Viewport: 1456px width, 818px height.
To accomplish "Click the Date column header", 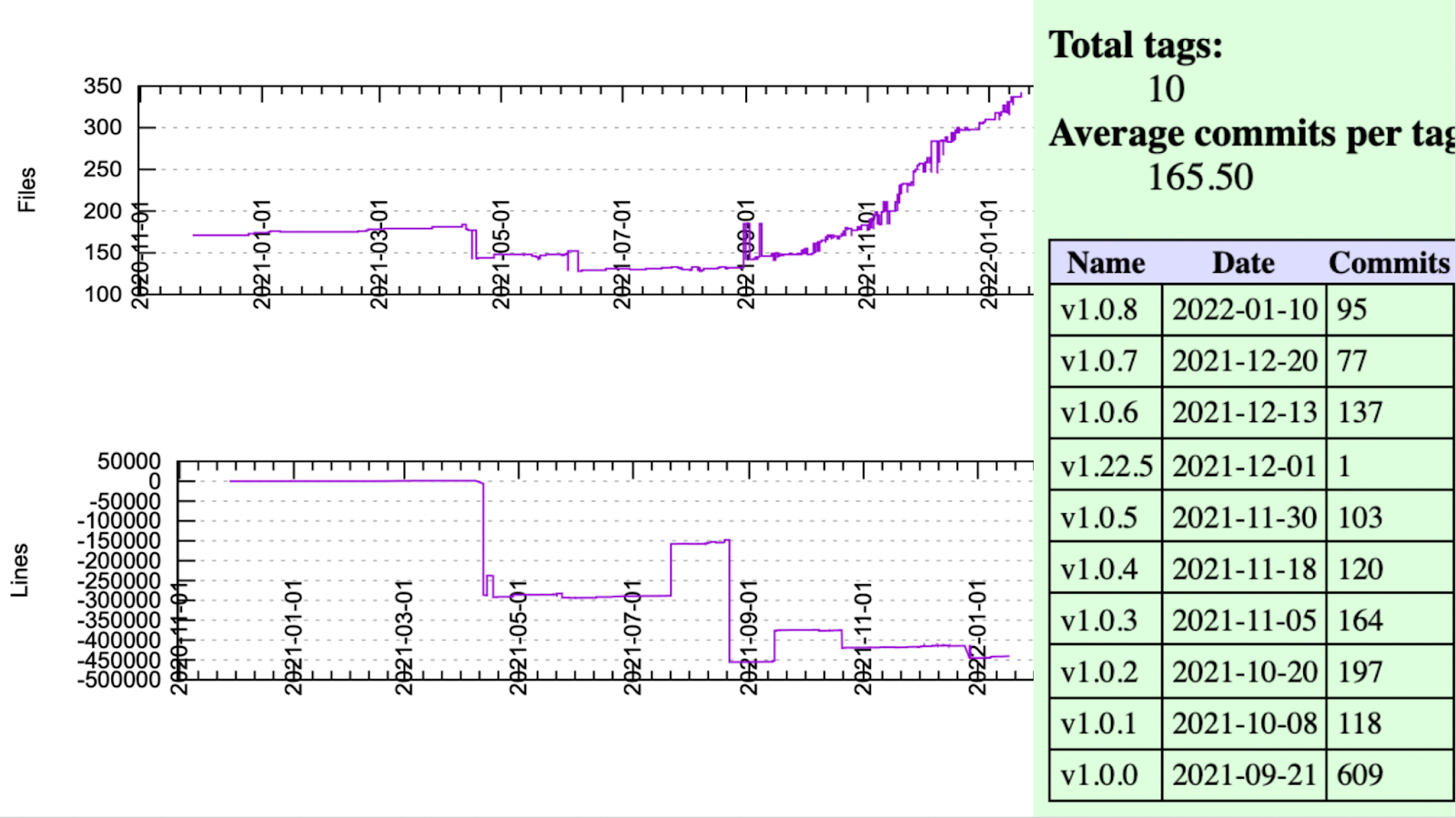I will pos(1244,263).
